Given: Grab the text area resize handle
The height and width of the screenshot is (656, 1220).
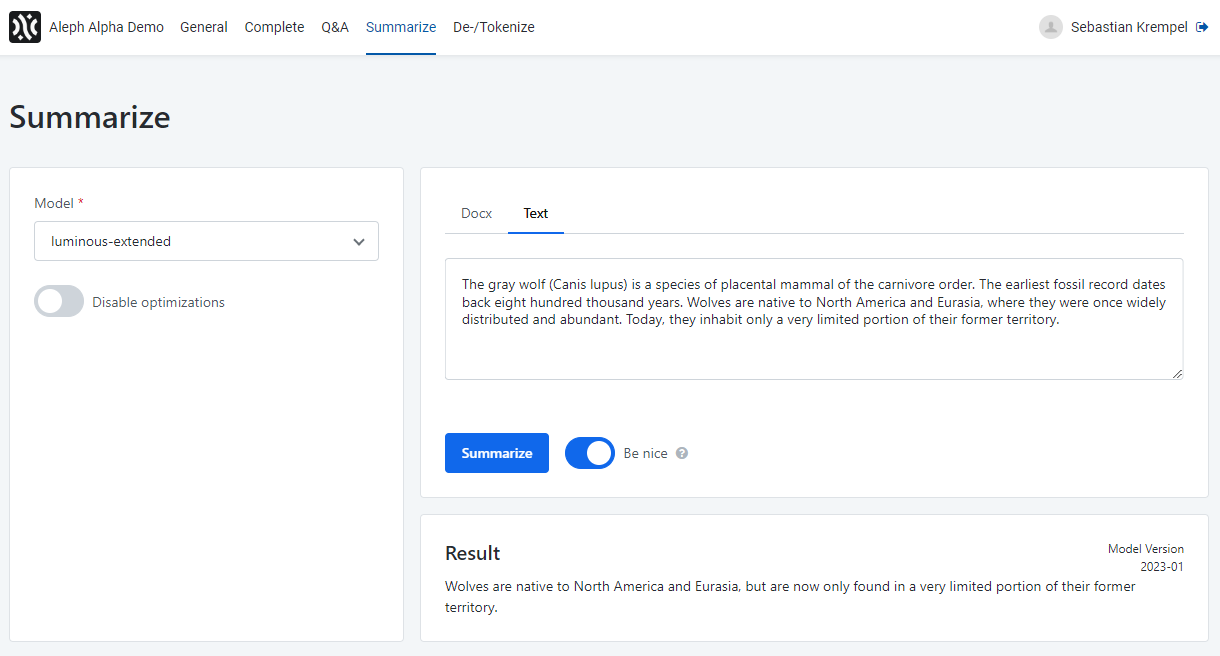Looking at the screenshot, I should coord(1177,373).
